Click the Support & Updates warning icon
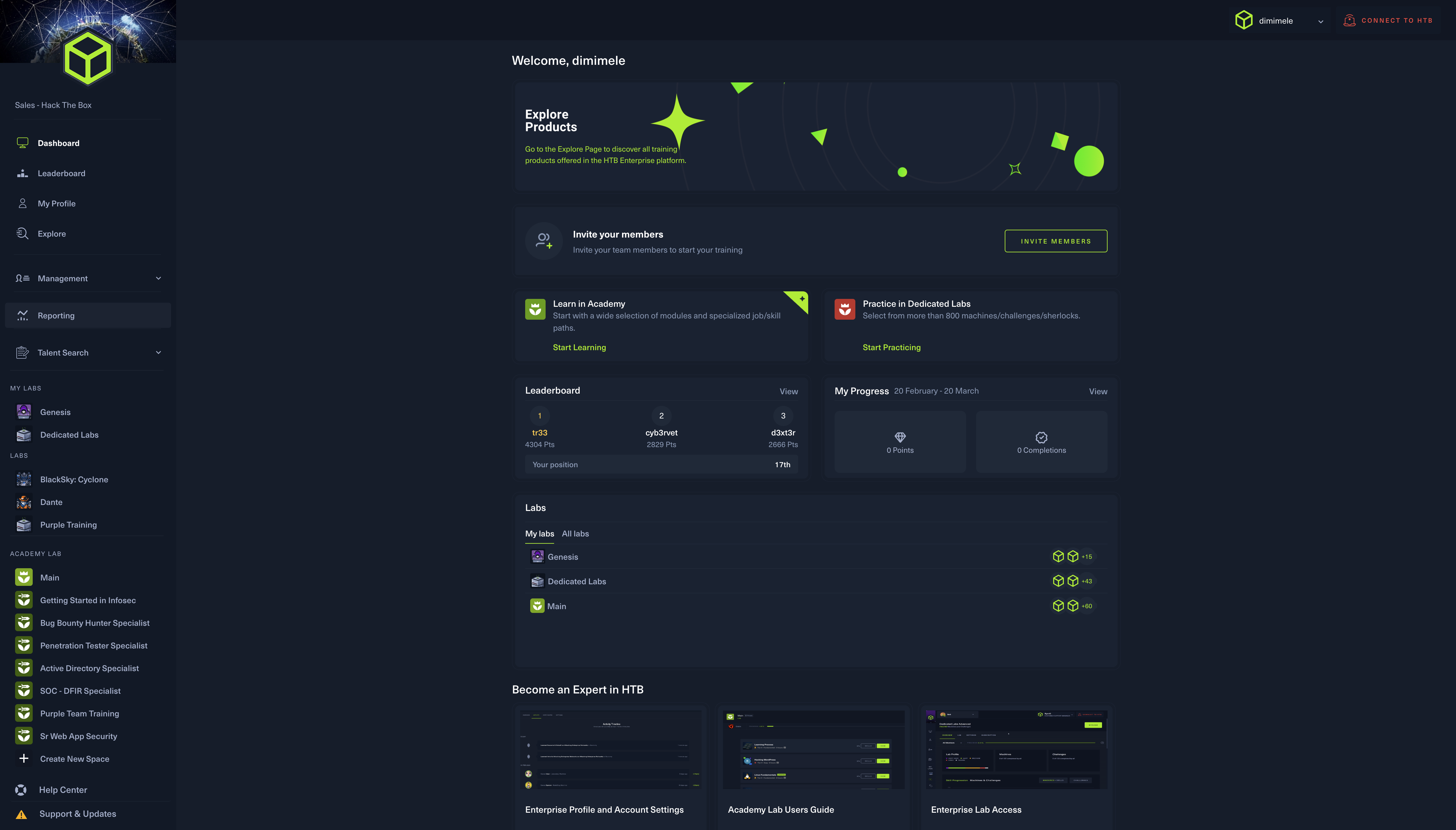The width and height of the screenshot is (1456, 830). point(21,814)
